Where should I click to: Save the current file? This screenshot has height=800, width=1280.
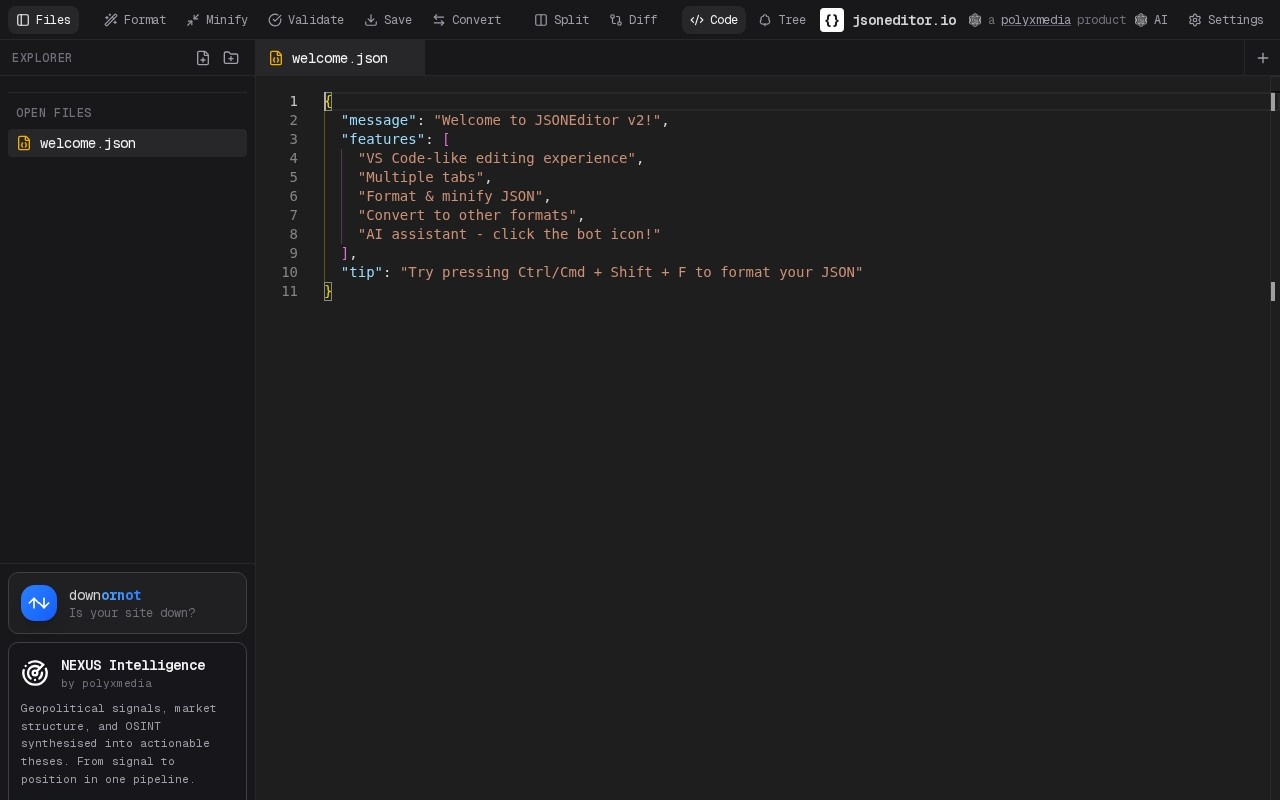coord(388,20)
